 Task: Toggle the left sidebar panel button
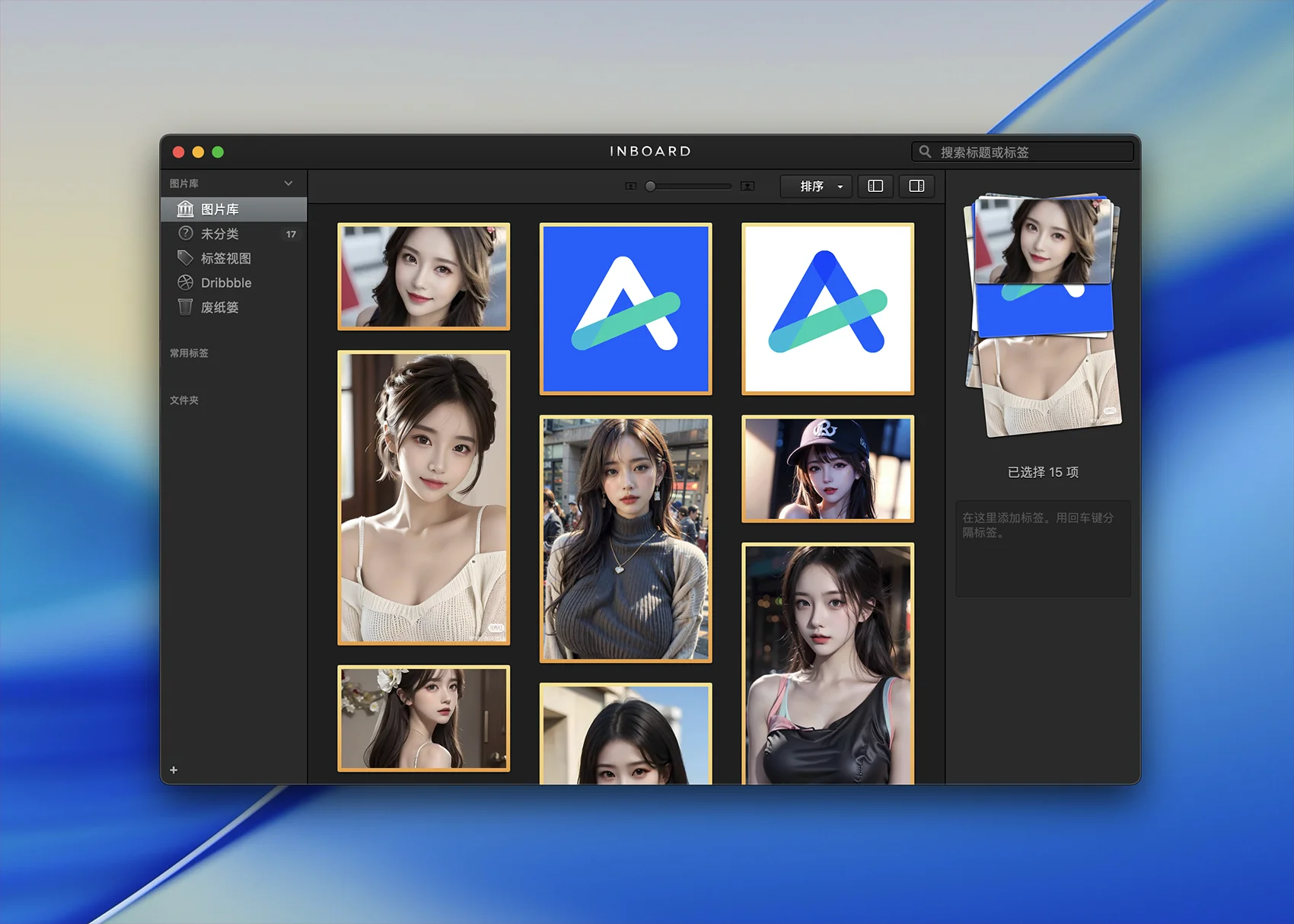pyautogui.click(x=875, y=186)
